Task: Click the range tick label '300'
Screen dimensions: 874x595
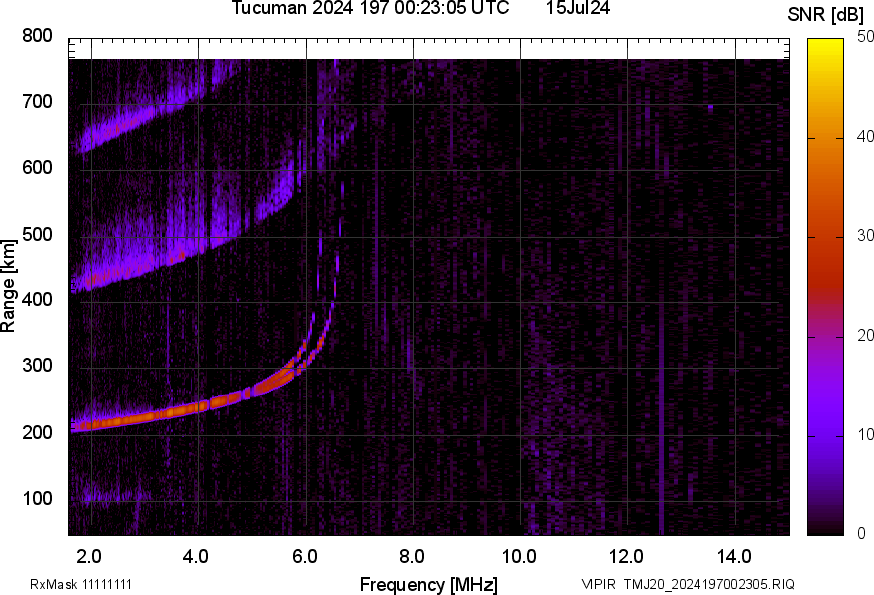Action: (37, 366)
